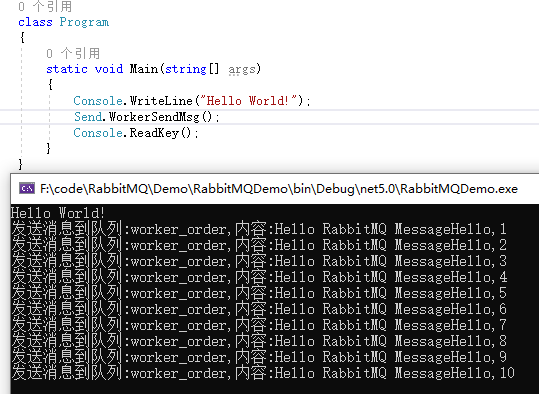Viewport: 539px width, 394px height.
Task: Click console line ending with MessageHello,7
Action: tap(258, 325)
